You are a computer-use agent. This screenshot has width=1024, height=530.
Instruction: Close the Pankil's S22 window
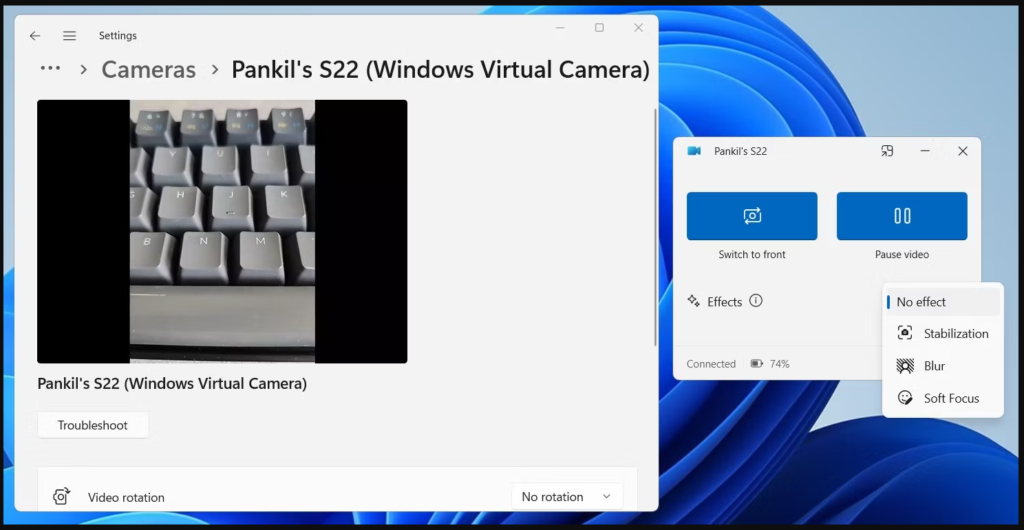(963, 151)
